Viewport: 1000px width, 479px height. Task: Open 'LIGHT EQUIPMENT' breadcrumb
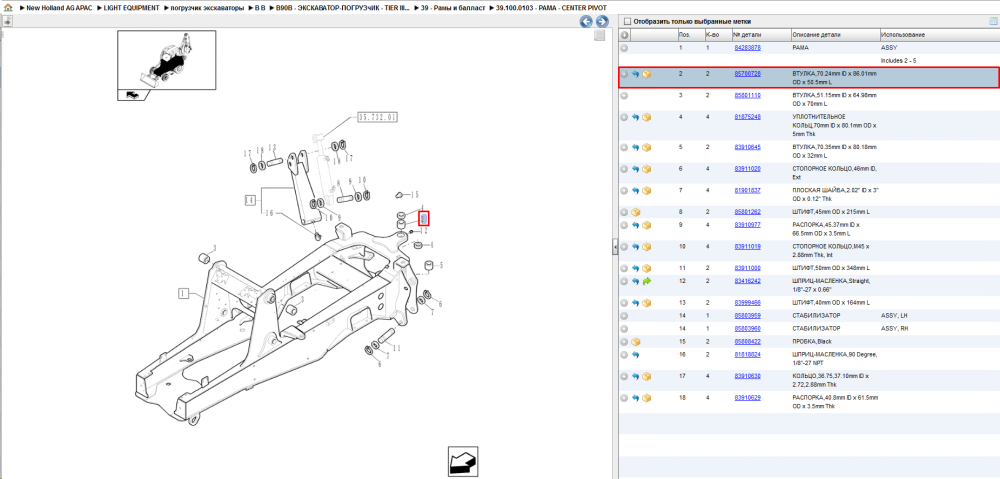pos(131,8)
